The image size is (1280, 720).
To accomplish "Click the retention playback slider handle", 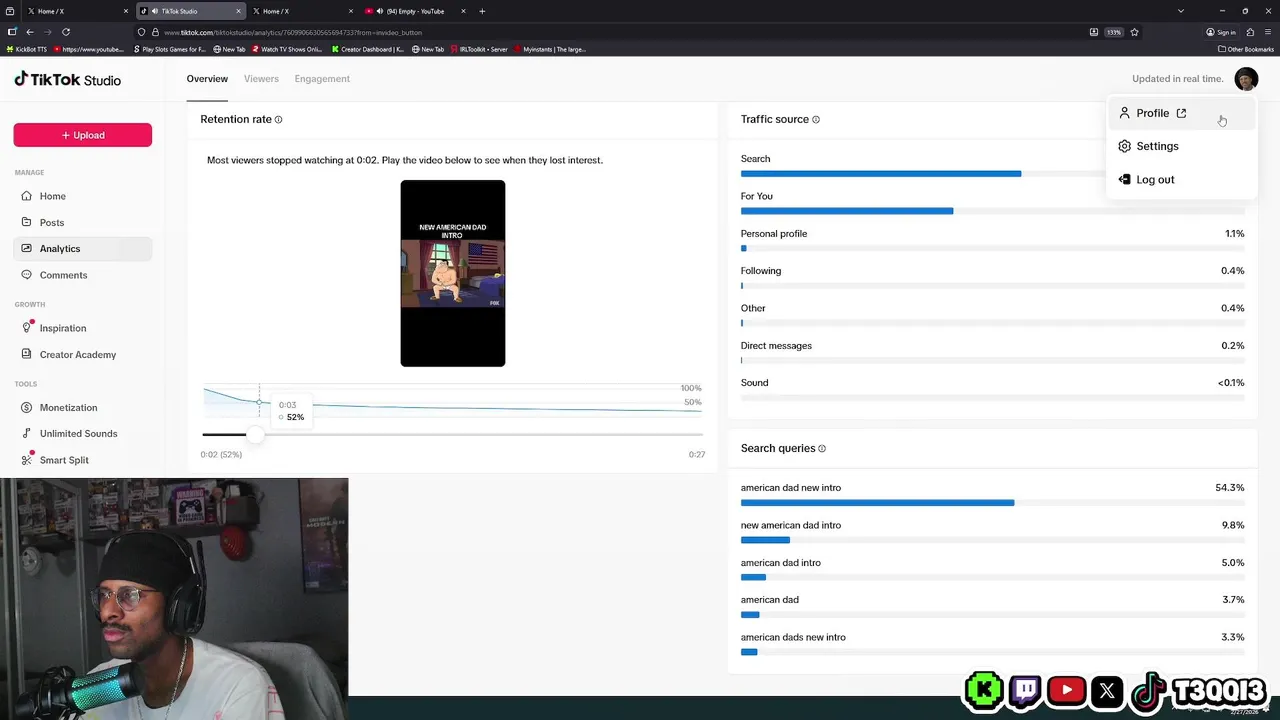I will pyautogui.click(x=255, y=435).
